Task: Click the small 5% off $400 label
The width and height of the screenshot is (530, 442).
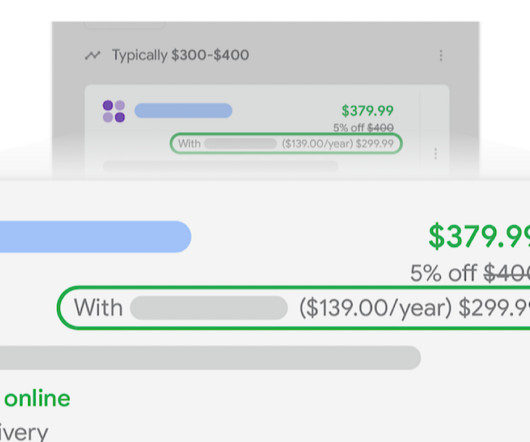Action: coord(363,128)
